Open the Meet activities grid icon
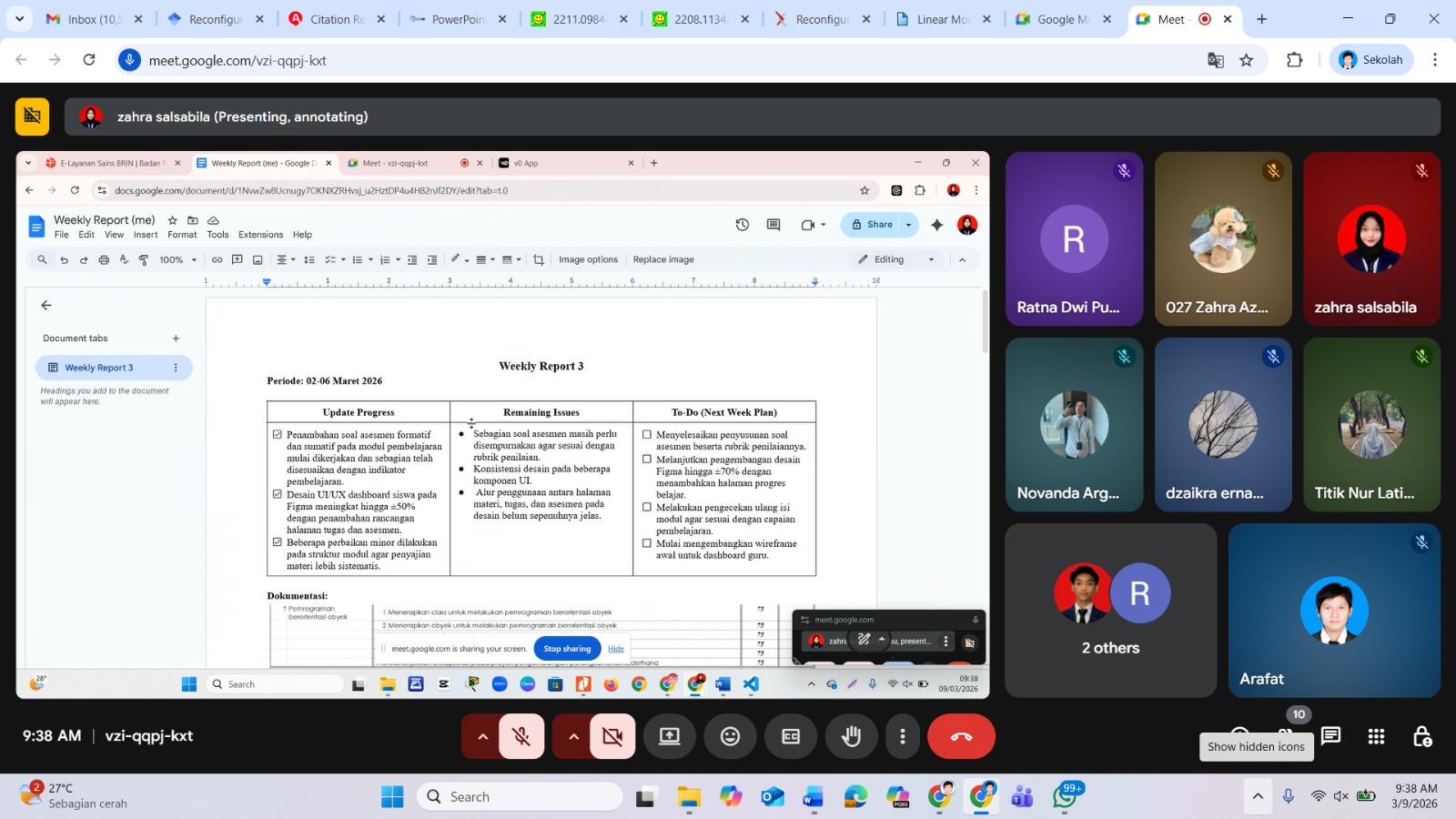This screenshot has width=1456, height=819. click(1376, 736)
